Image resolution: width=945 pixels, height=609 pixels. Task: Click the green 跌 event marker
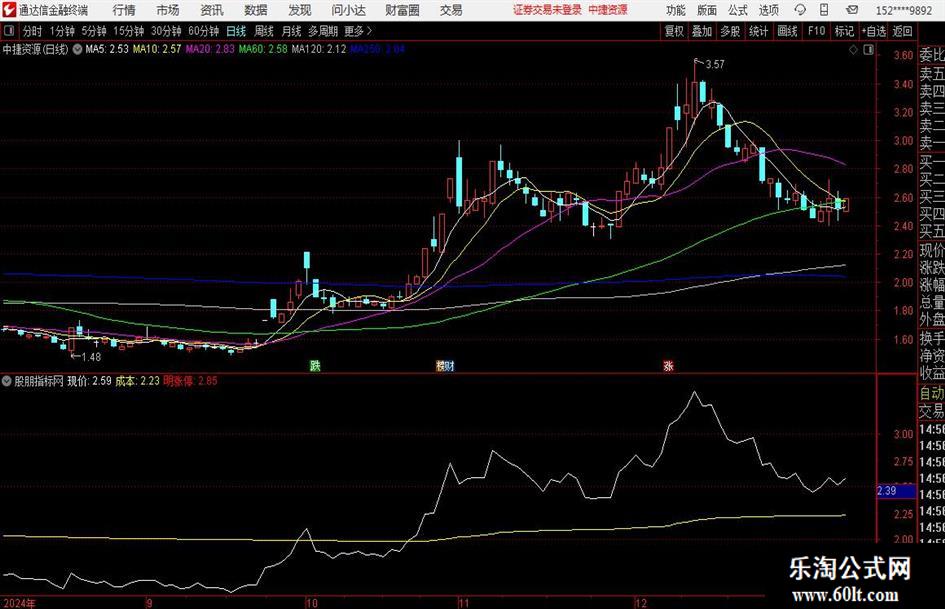pos(315,365)
